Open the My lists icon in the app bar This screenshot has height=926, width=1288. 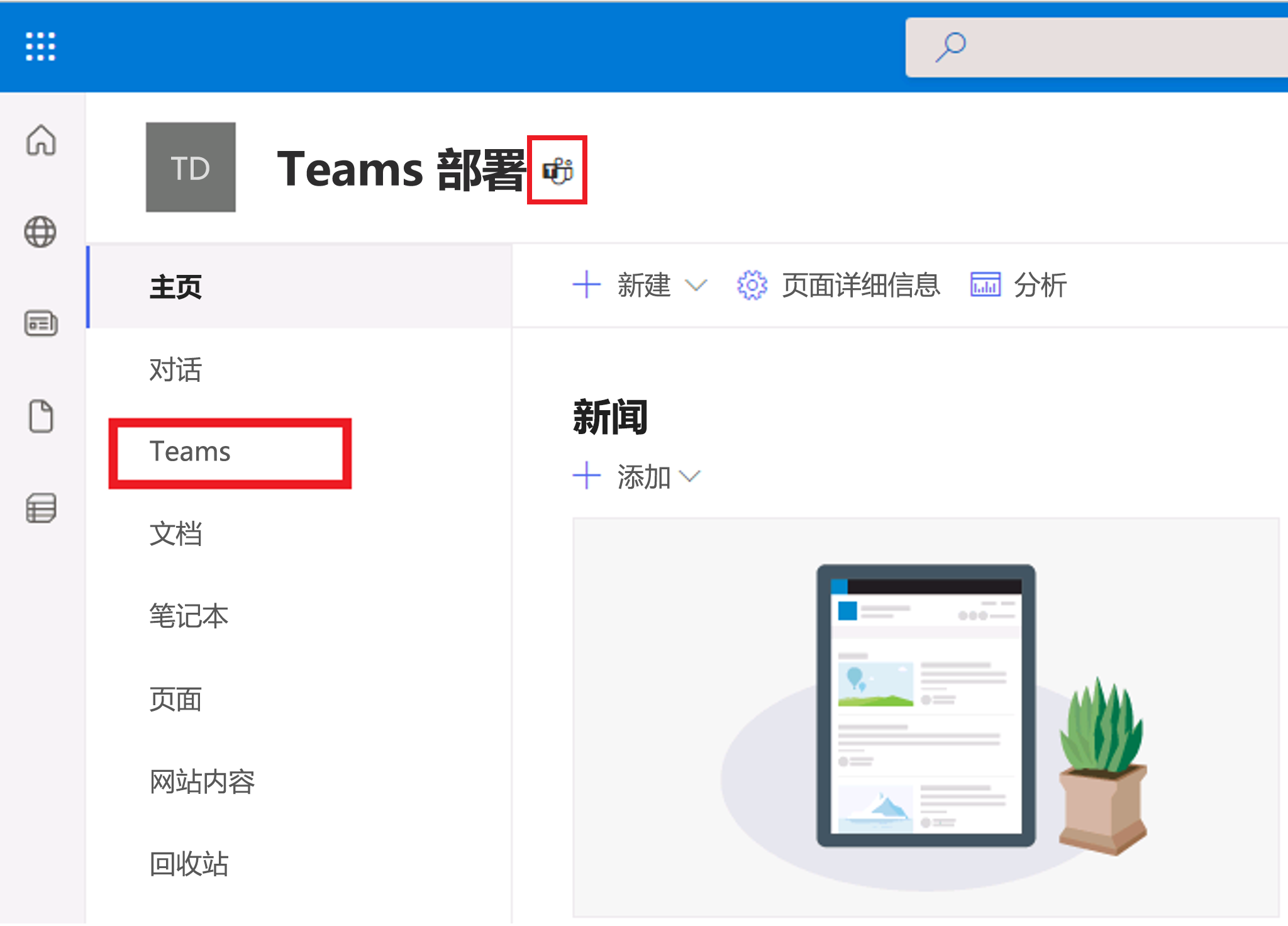coord(41,508)
